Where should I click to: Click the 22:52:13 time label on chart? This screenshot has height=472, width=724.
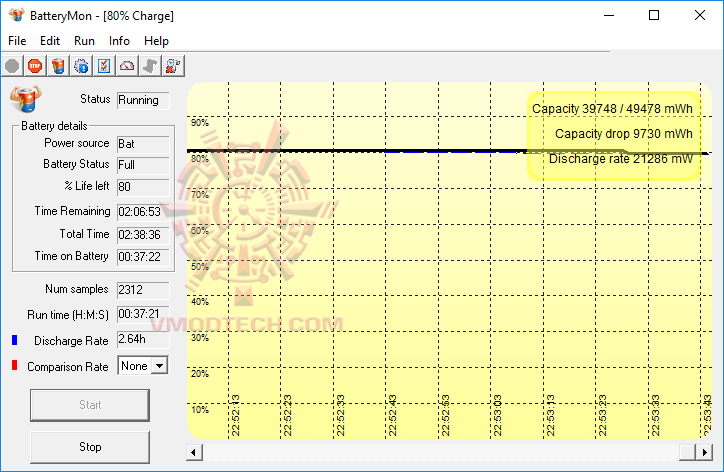[235, 415]
